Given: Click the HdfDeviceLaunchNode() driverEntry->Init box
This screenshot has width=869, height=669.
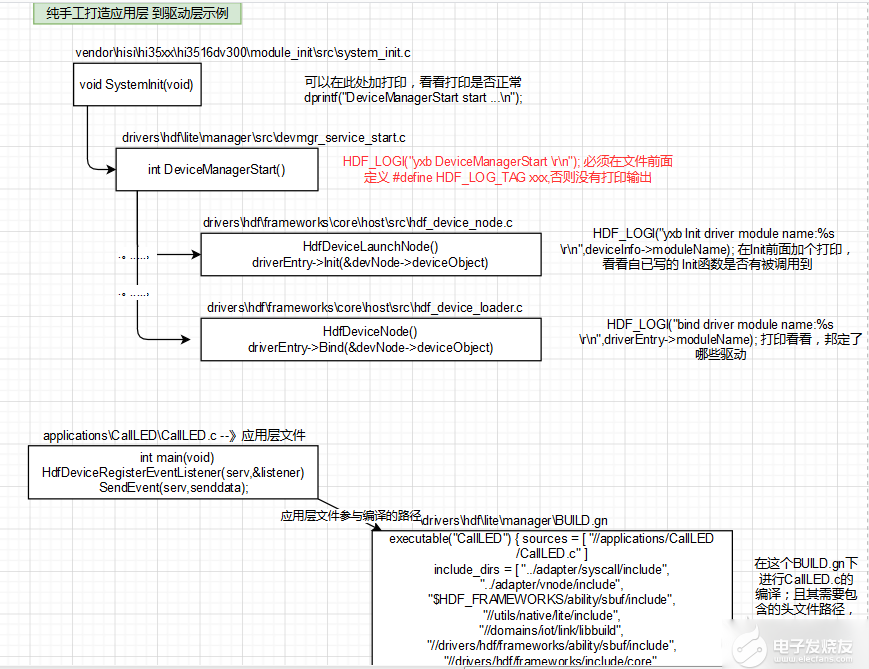Looking at the screenshot, I should point(370,255).
